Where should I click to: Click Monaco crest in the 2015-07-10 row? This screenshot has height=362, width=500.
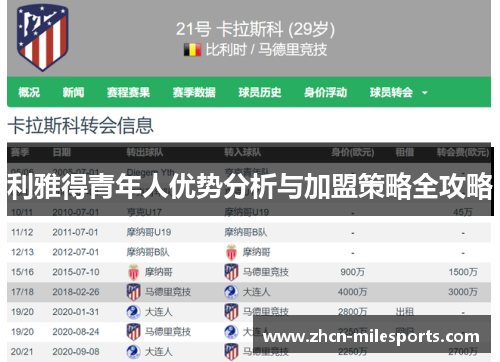click(x=133, y=272)
